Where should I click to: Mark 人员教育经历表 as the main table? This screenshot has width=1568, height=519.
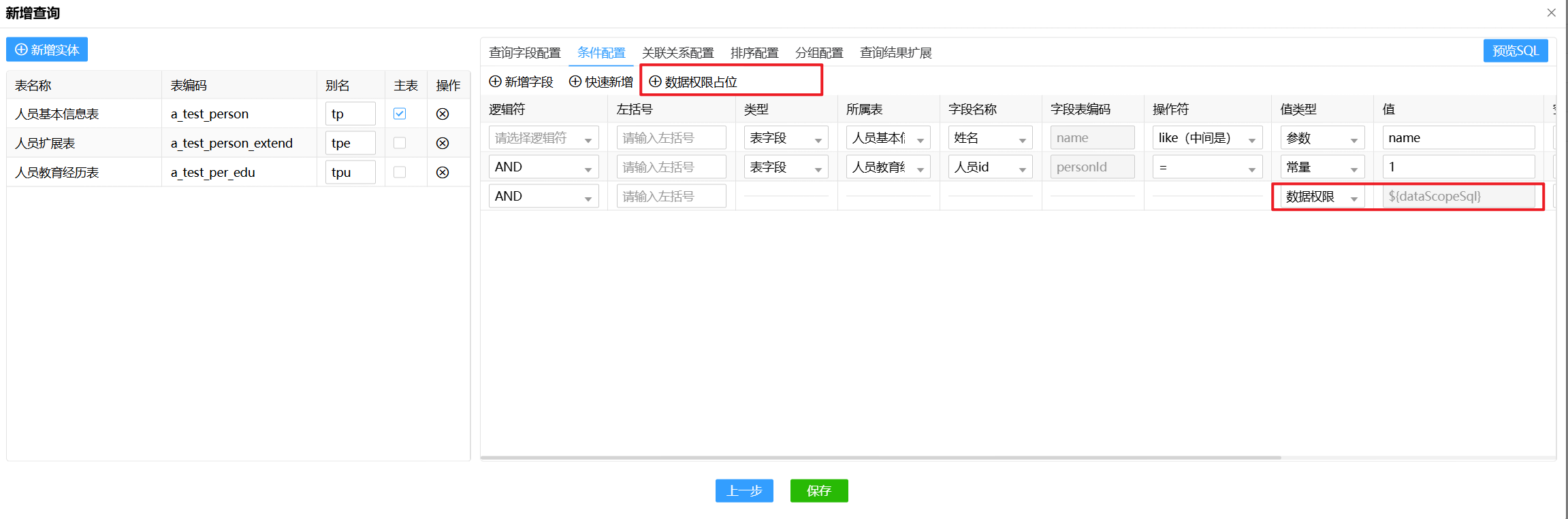point(400,172)
